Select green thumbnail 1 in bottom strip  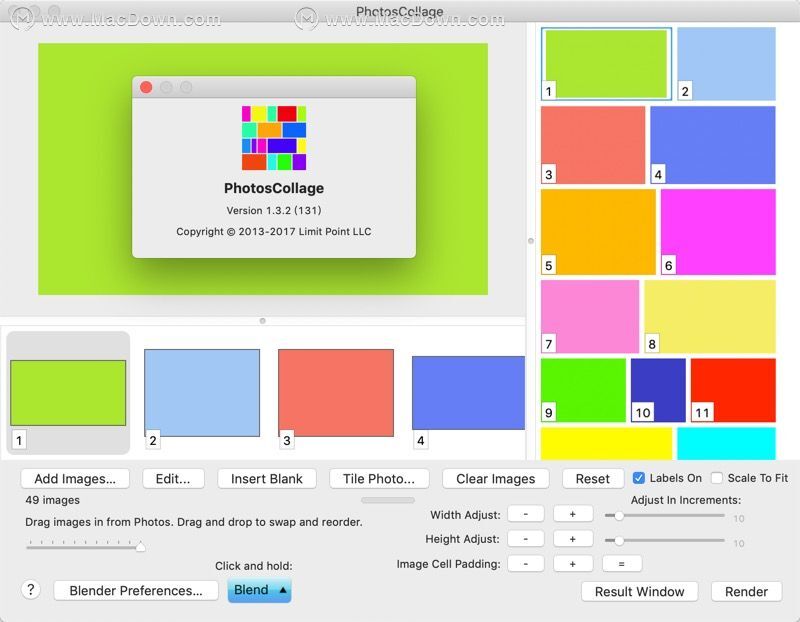(68, 393)
